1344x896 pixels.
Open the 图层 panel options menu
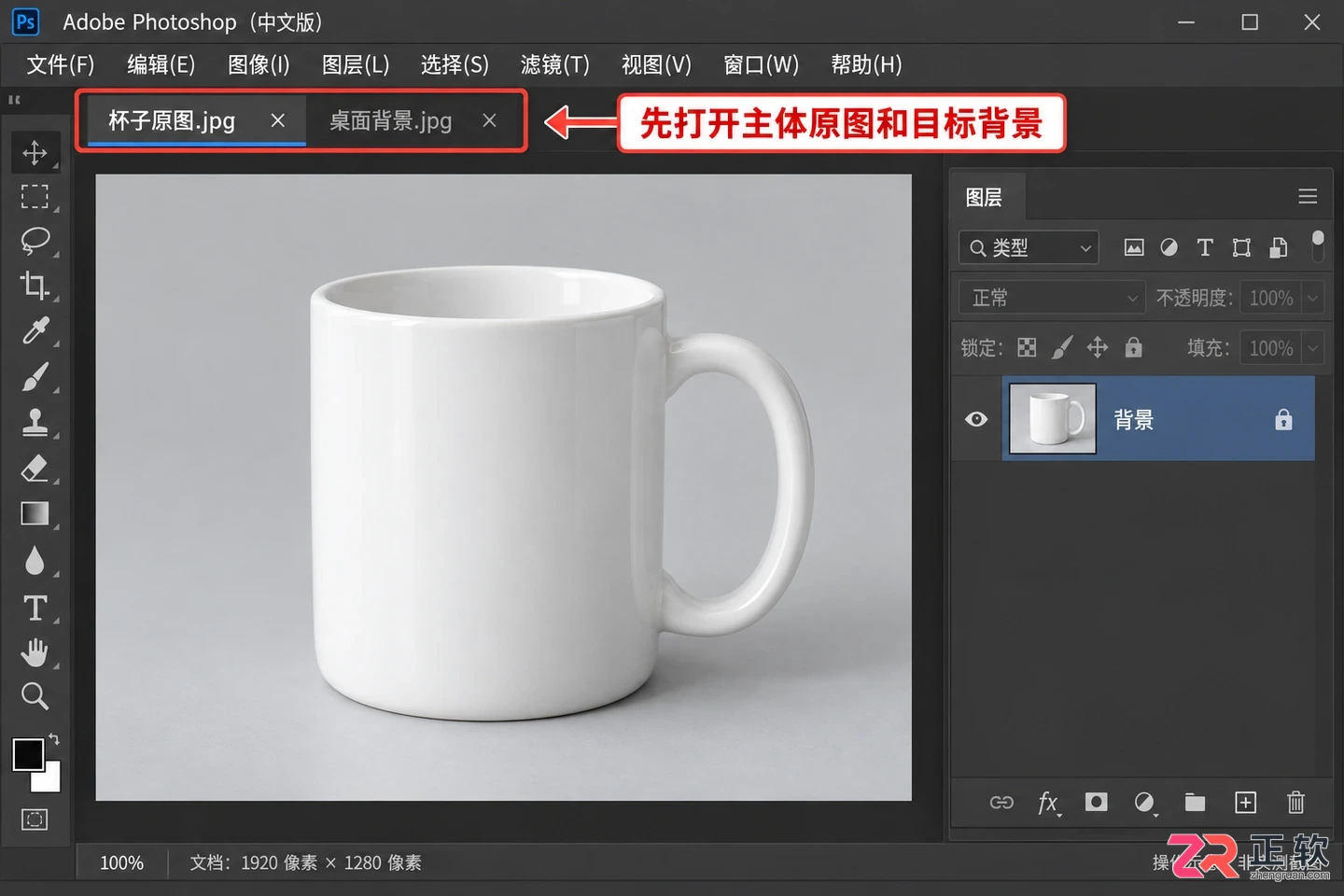click(1308, 197)
